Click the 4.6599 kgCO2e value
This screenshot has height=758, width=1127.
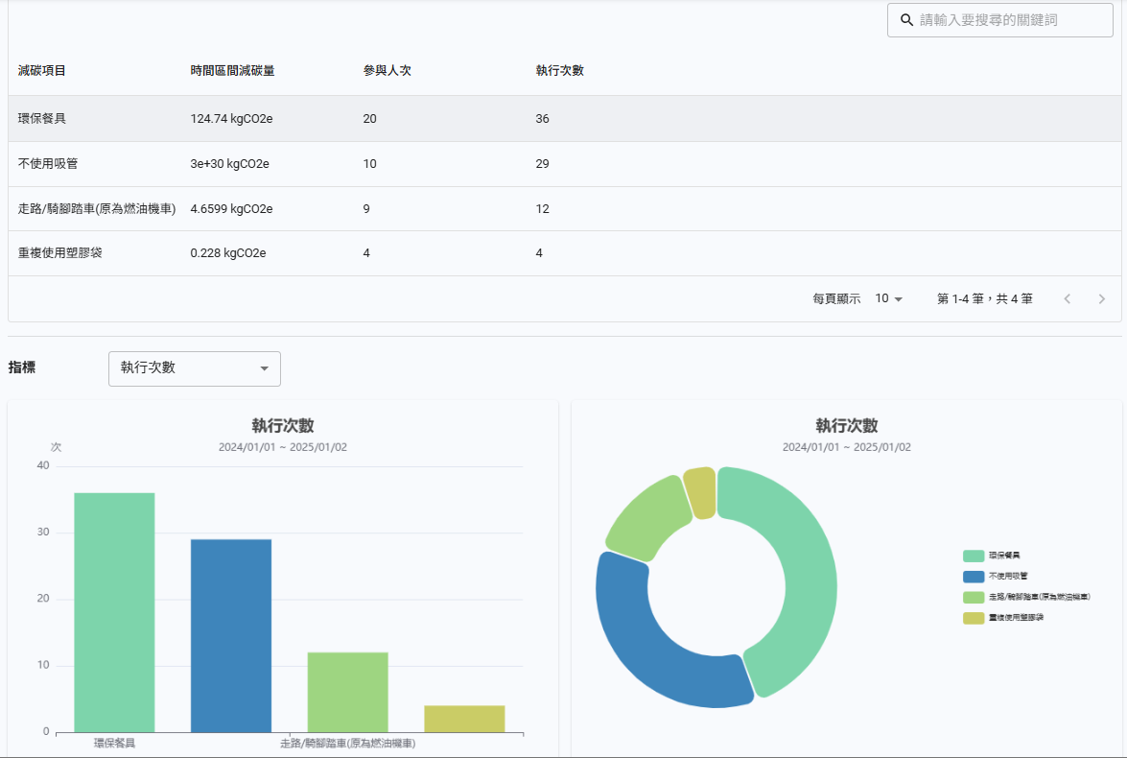pos(231,209)
